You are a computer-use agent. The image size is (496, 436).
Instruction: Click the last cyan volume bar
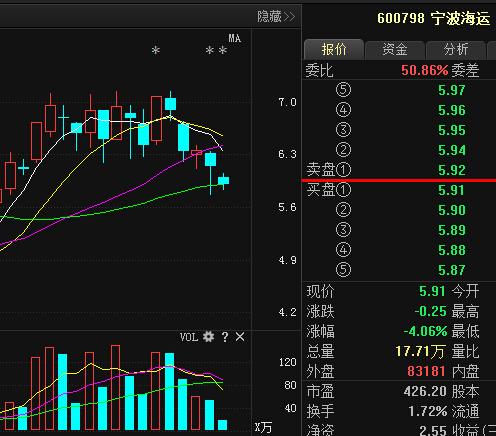click(x=222, y=425)
